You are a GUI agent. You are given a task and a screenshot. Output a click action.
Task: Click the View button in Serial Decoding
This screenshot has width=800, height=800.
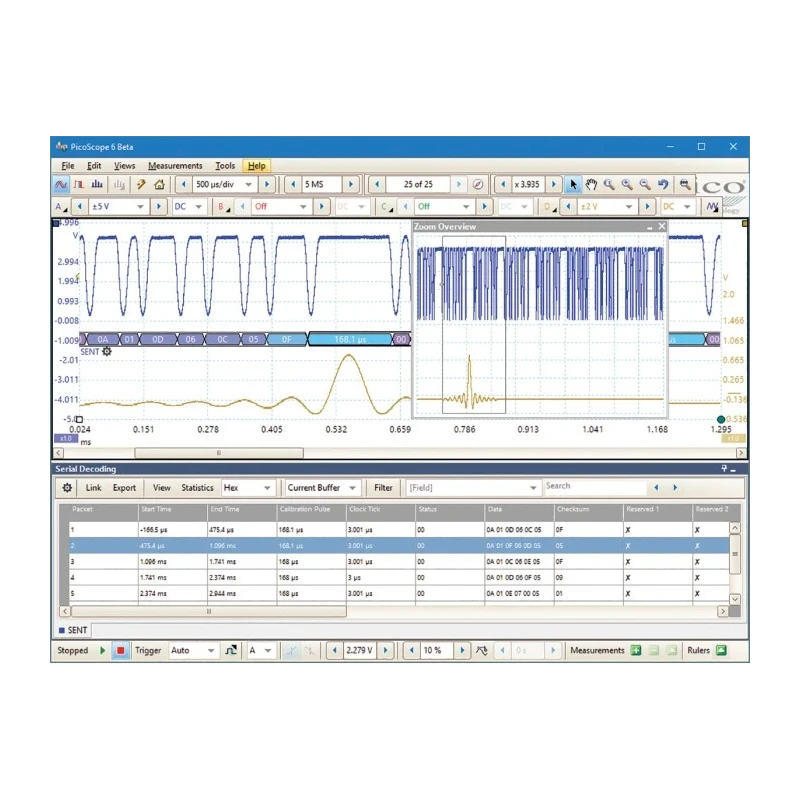(162, 488)
